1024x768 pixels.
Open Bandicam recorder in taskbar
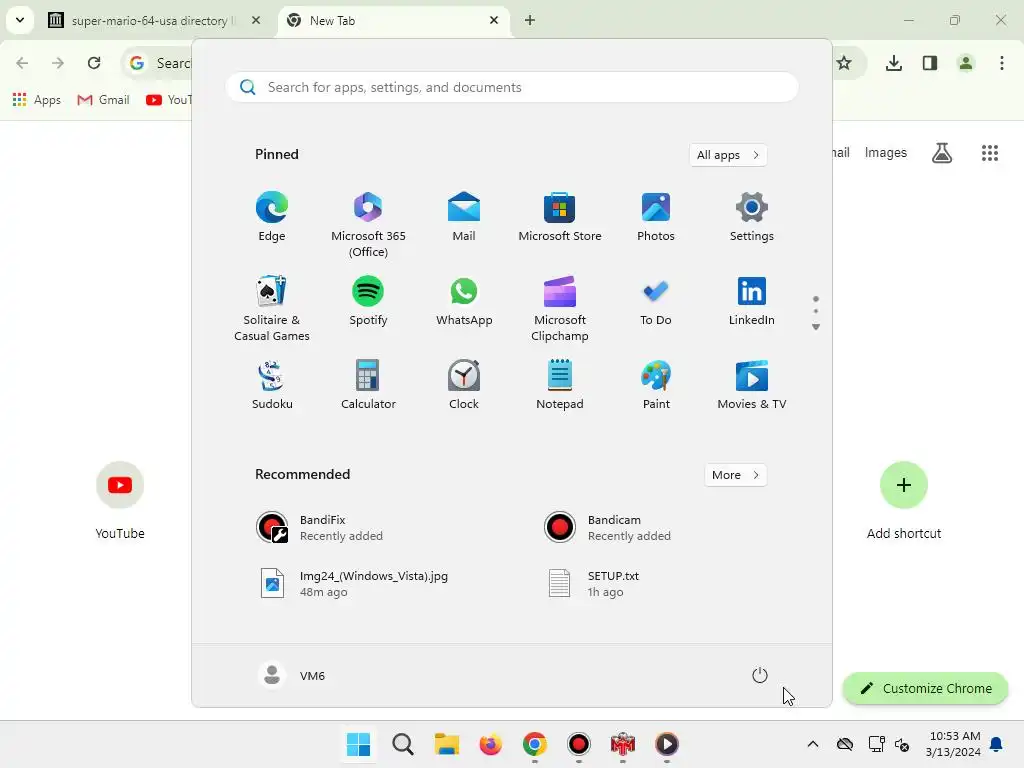click(x=579, y=744)
